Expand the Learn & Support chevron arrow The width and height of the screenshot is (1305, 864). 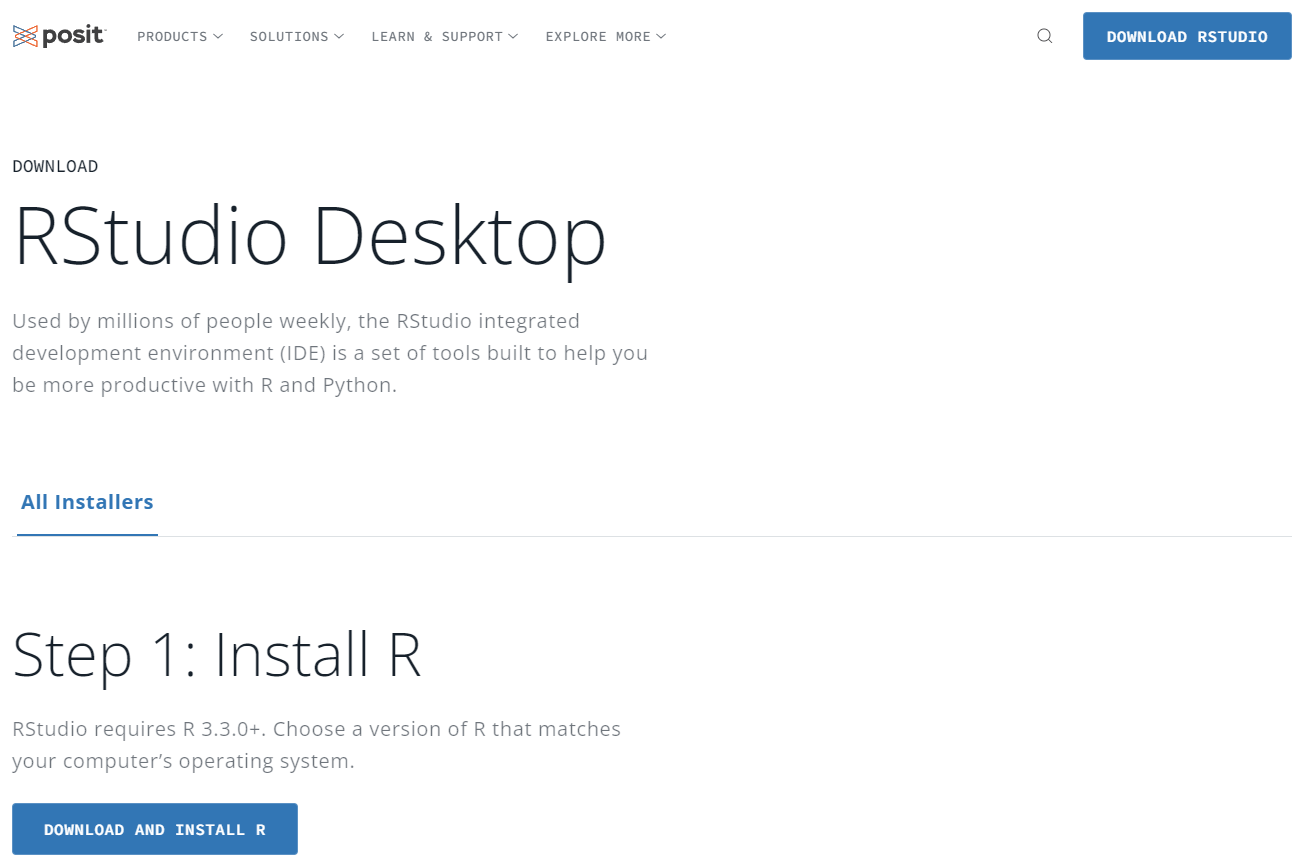[513, 37]
